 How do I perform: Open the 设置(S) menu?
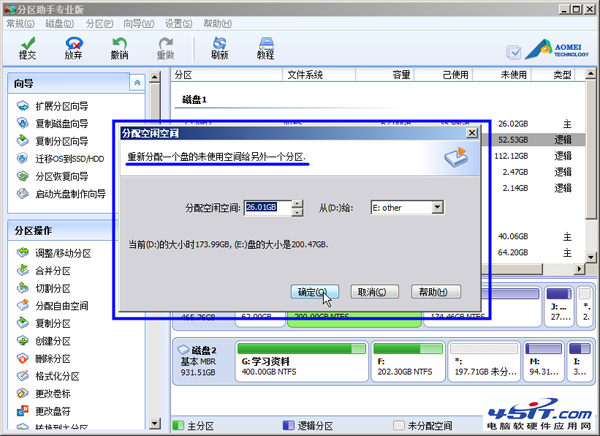click(178, 24)
